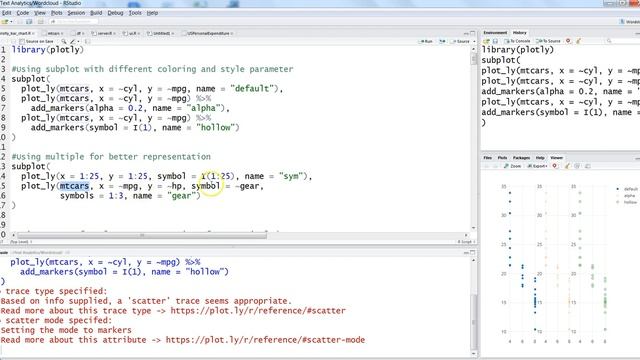Toggle the default trace in plot legend

(627, 189)
